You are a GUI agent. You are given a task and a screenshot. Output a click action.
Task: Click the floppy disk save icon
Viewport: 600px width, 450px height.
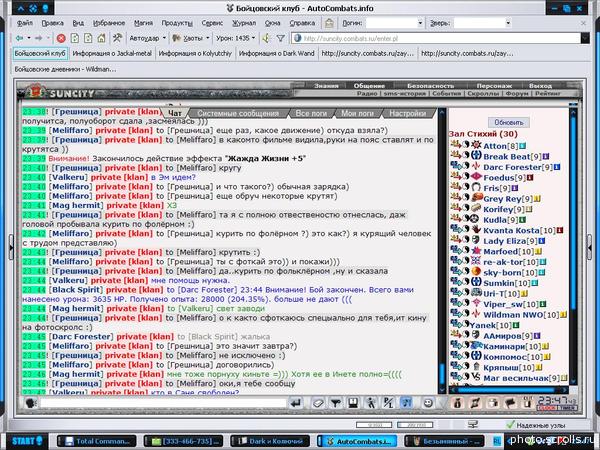point(353,403)
